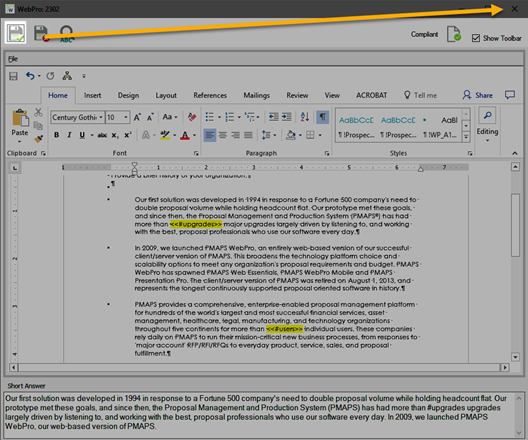
Task: Go to the Mailings tab
Action: coord(257,95)
